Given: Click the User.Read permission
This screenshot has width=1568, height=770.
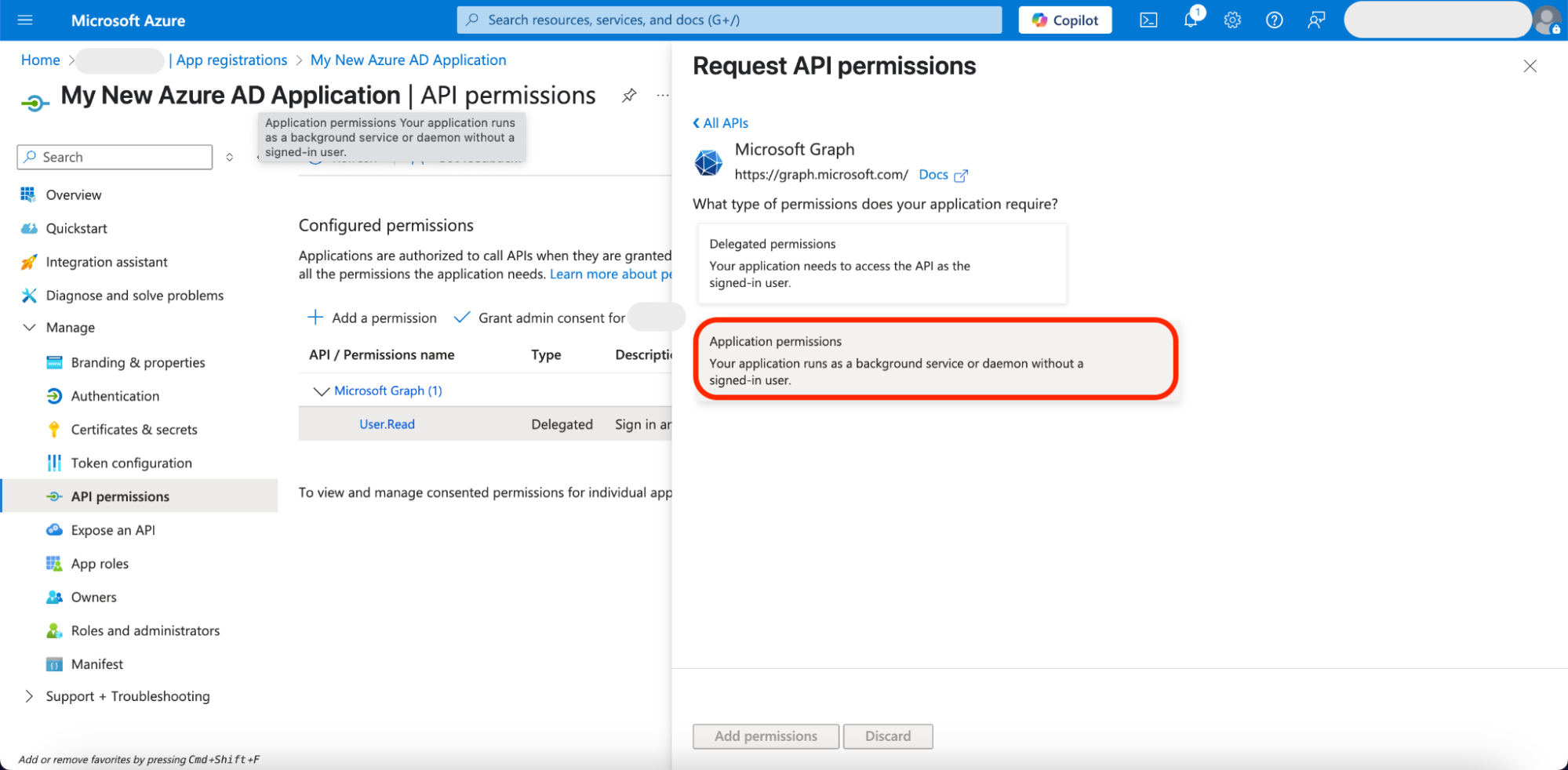Looking at the screenshot, I should coord(387,424).
